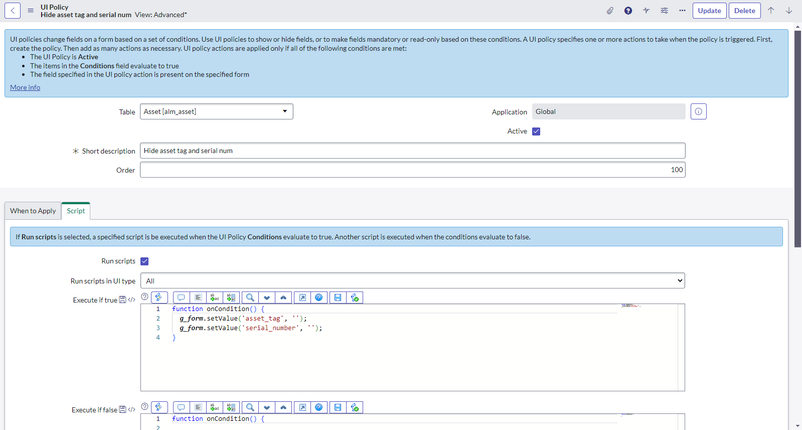Viewport: 802px width, 430px height.
Task: Open the activity stream icon
Action: 646,11
